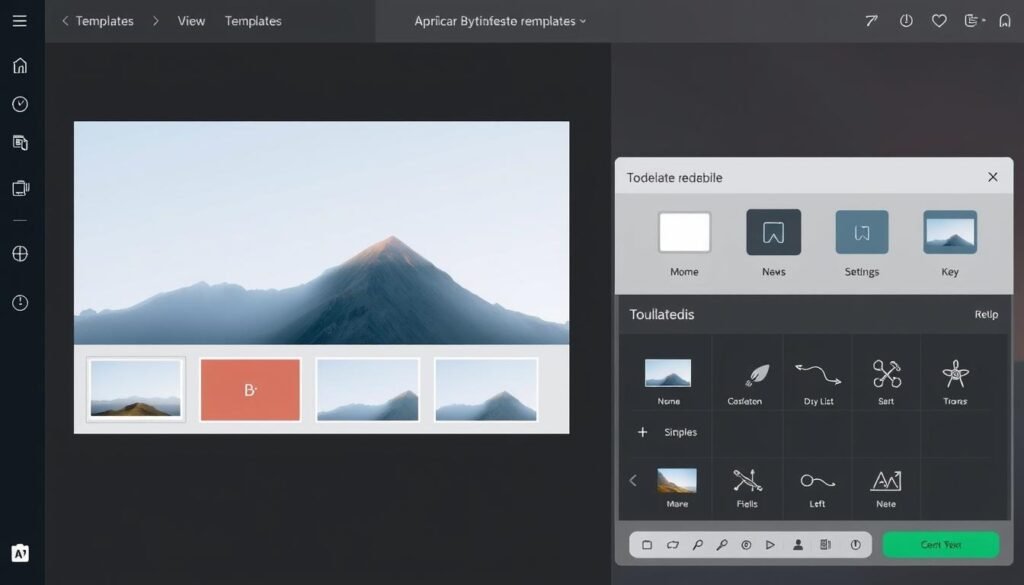Click the heart icon in top bar
The image size is (1024, 585).
click(x=938, y=19)
